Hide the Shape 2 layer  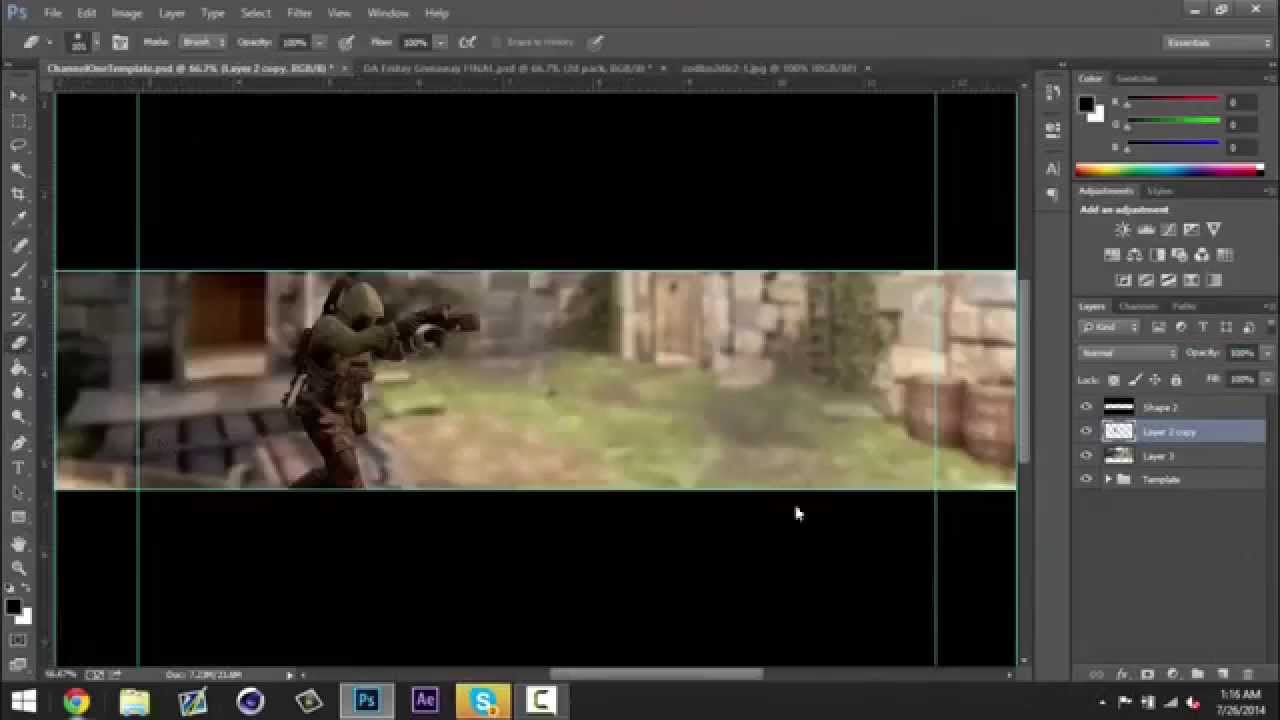coord(1086,407)
